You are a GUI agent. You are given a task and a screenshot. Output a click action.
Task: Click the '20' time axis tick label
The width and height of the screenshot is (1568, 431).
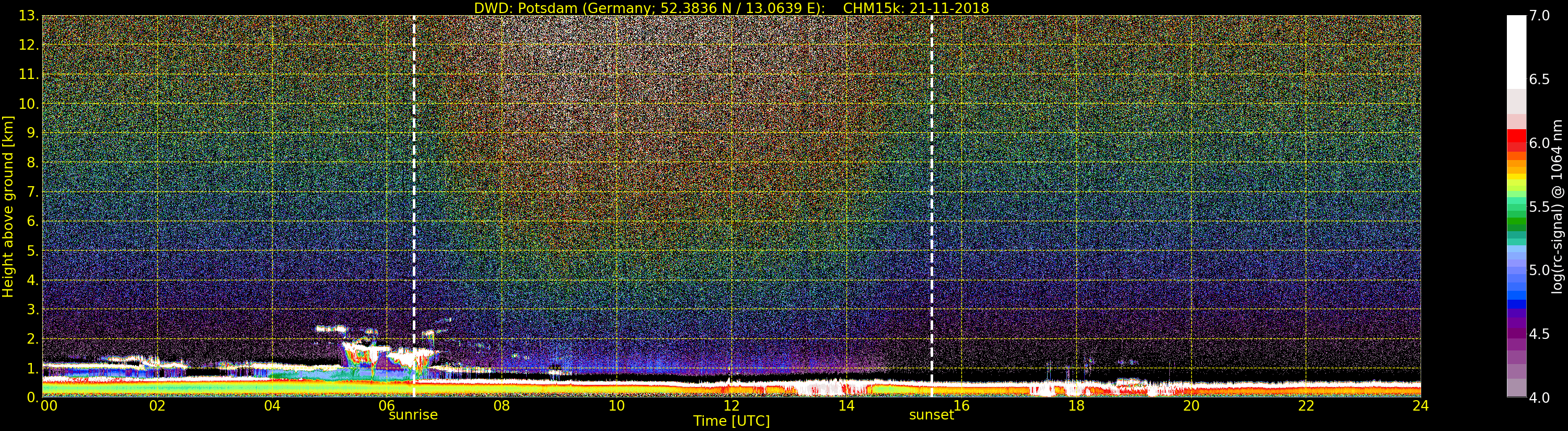pyautogui.click(x=1191, y=405)
